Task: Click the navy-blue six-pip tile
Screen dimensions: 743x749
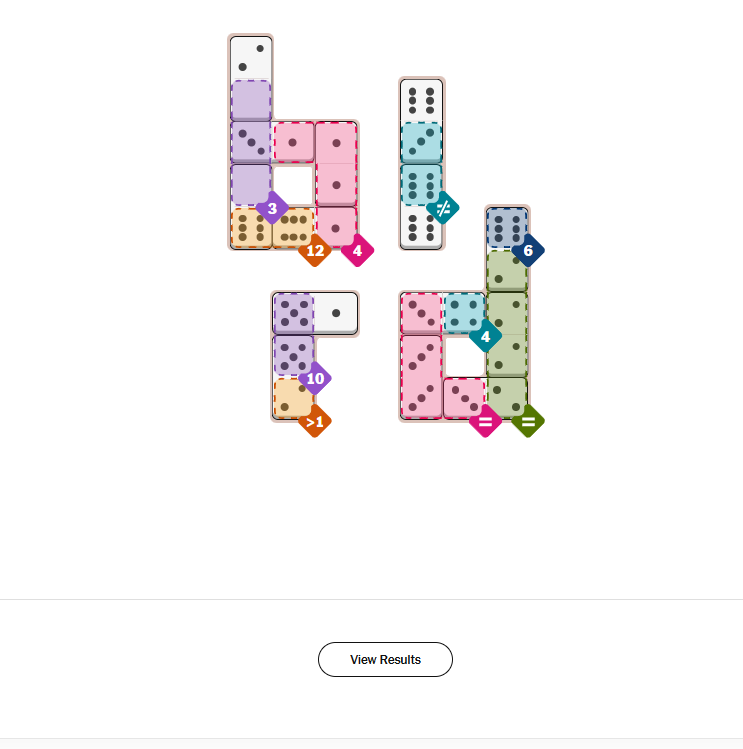Action: tap(506, 228)
